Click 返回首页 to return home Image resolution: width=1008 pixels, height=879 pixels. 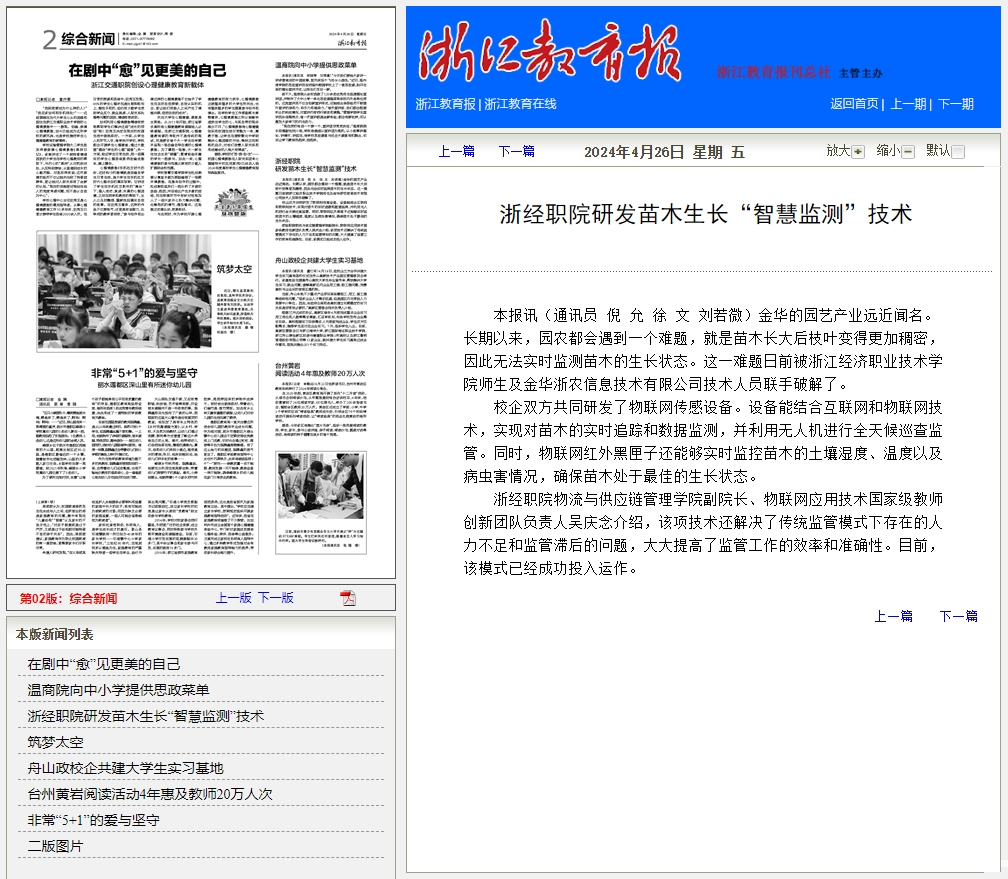[854, 104]
